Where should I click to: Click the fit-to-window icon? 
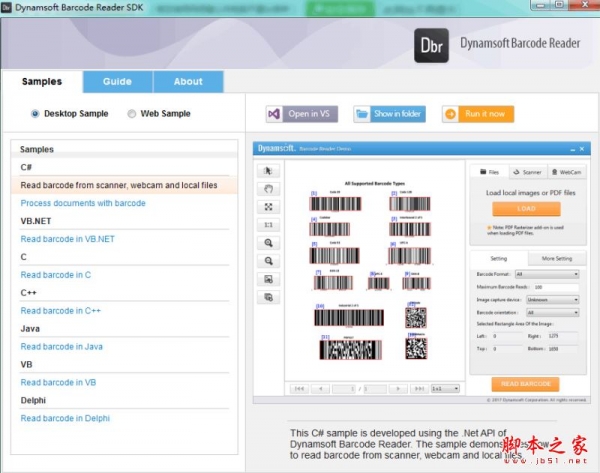coord(268,207)
